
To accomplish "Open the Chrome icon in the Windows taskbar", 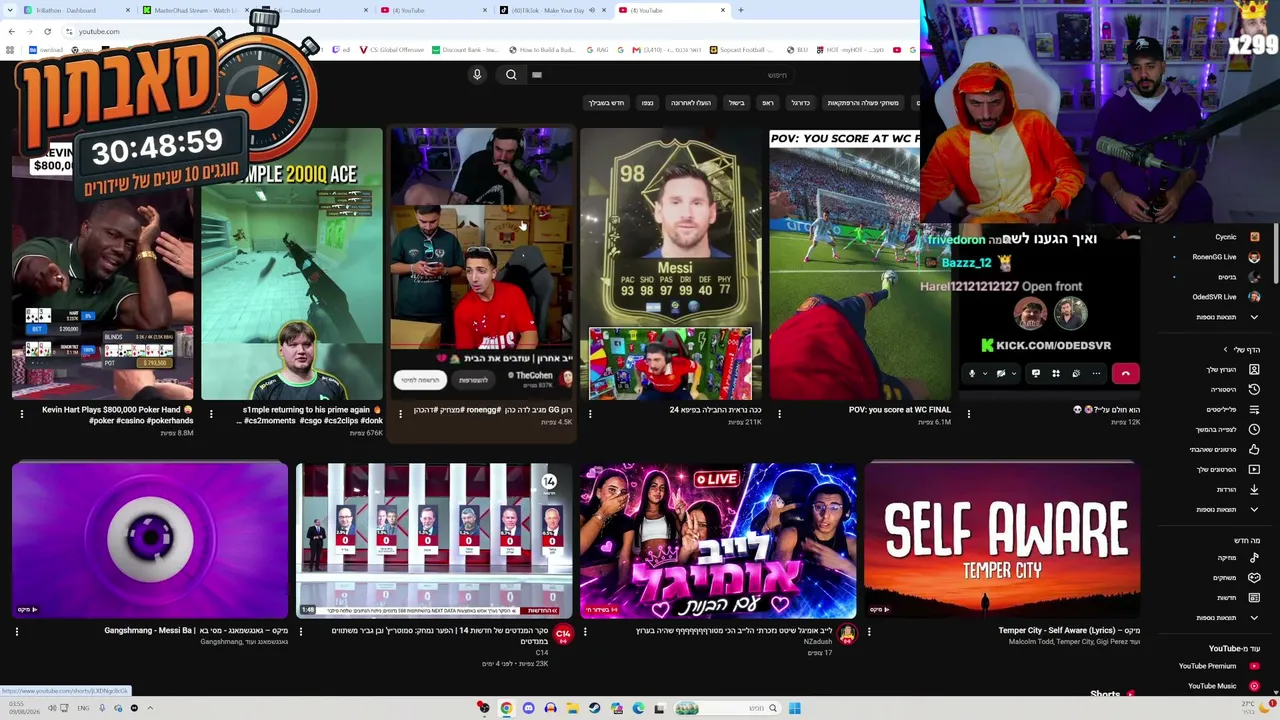I will pyautogui.click(x=506, y=708).
